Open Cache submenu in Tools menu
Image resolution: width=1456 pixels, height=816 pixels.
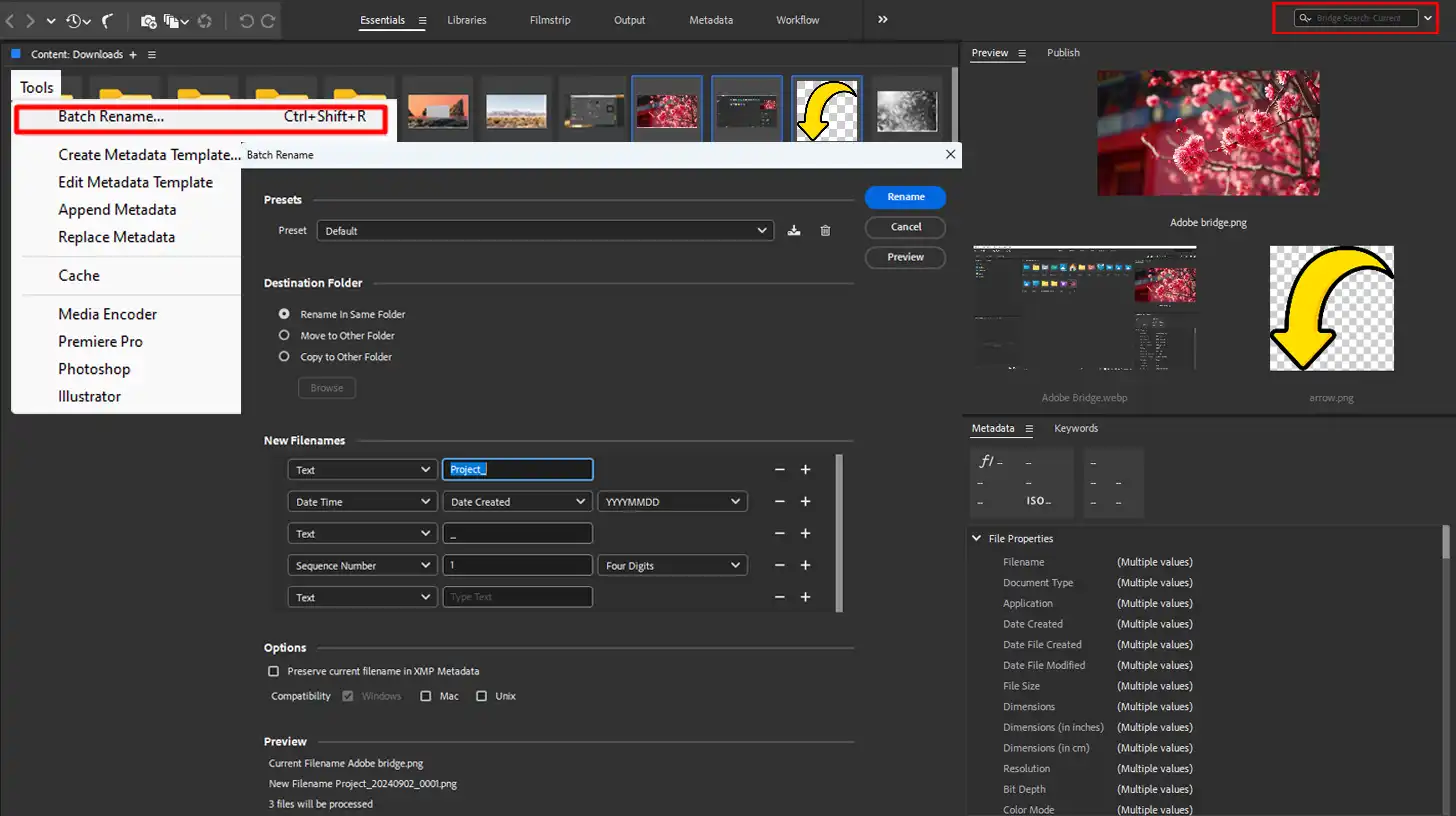[x=79, y=276]
